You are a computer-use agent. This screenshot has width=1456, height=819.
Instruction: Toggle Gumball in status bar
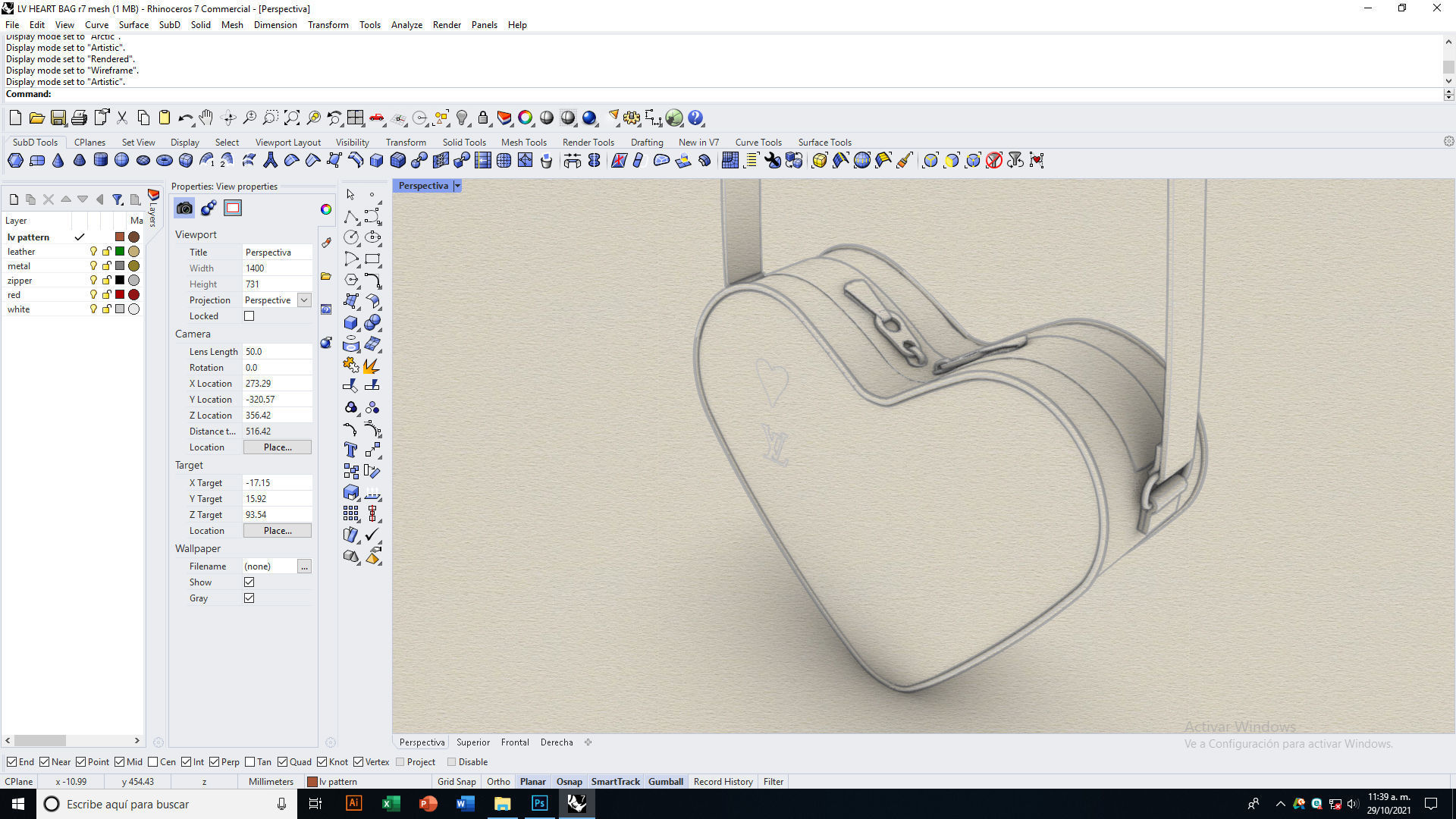point(666,782)
